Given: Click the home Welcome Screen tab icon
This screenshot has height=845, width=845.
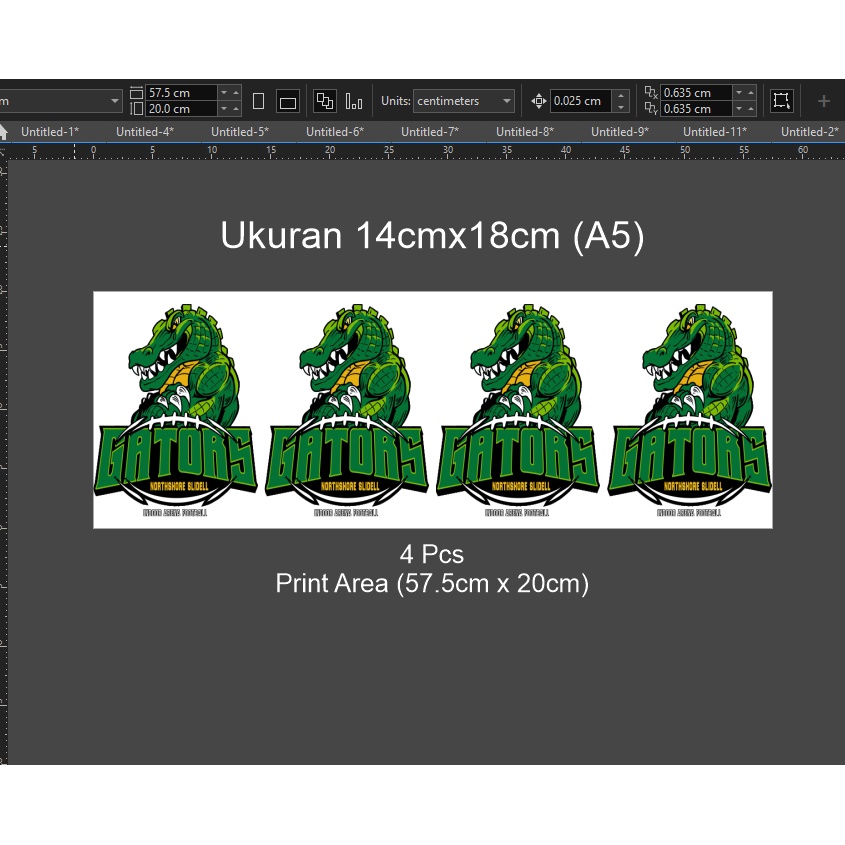Looking at the screenshot, I should point(4,131).
